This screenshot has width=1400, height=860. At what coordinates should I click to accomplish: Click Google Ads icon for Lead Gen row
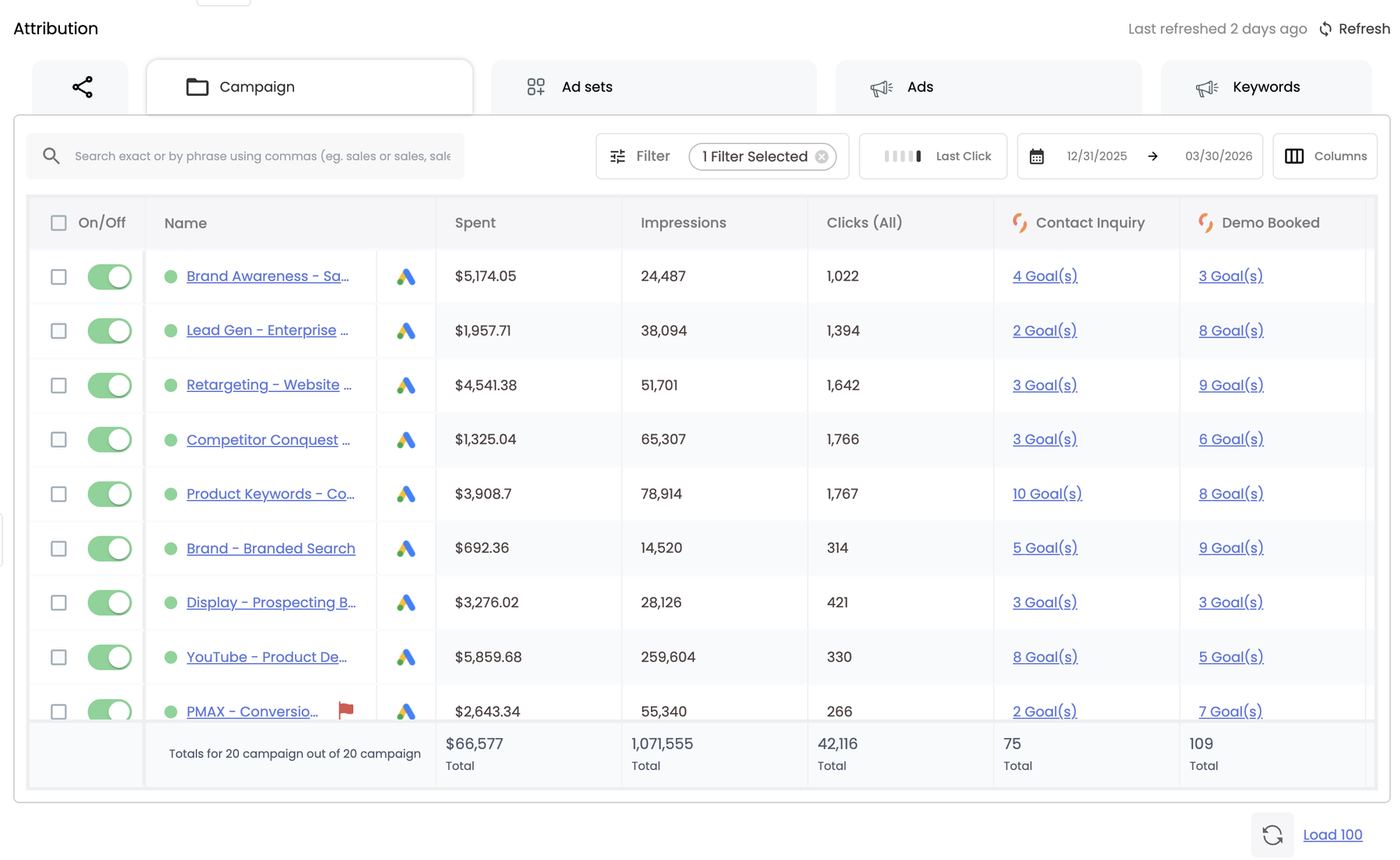[x=405, y=331]
